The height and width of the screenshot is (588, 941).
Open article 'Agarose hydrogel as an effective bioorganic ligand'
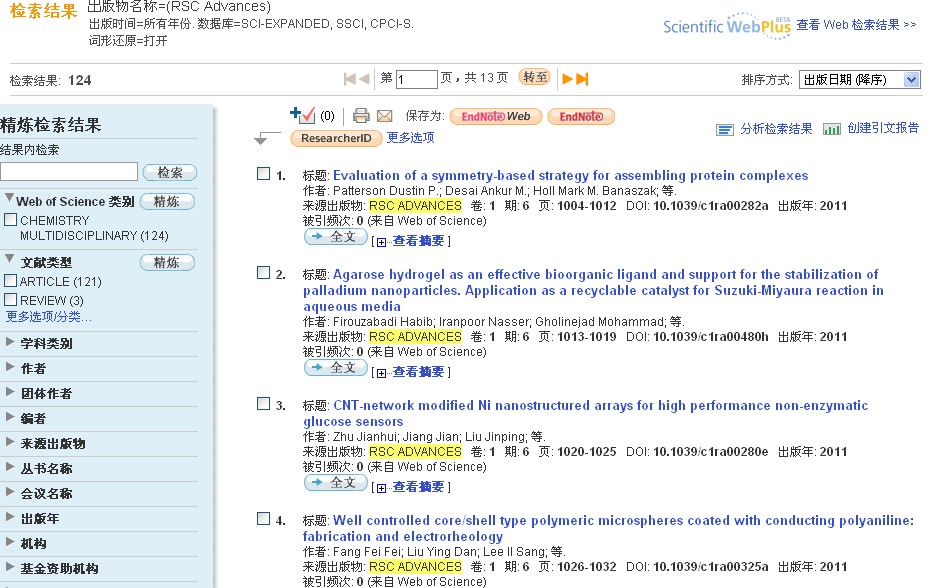[x=594, y=290]
